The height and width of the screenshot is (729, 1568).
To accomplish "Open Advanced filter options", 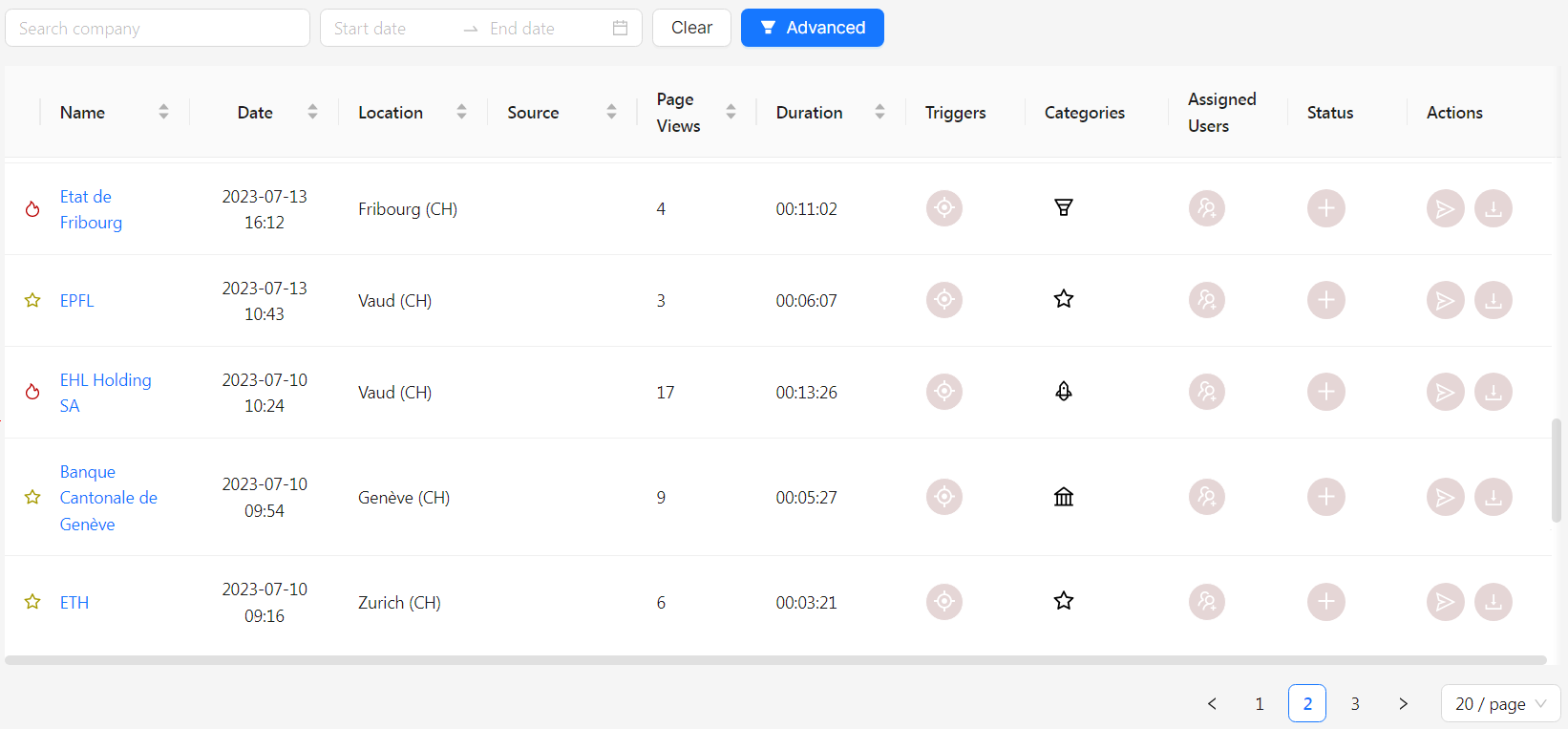I will [x=813, y=28].
